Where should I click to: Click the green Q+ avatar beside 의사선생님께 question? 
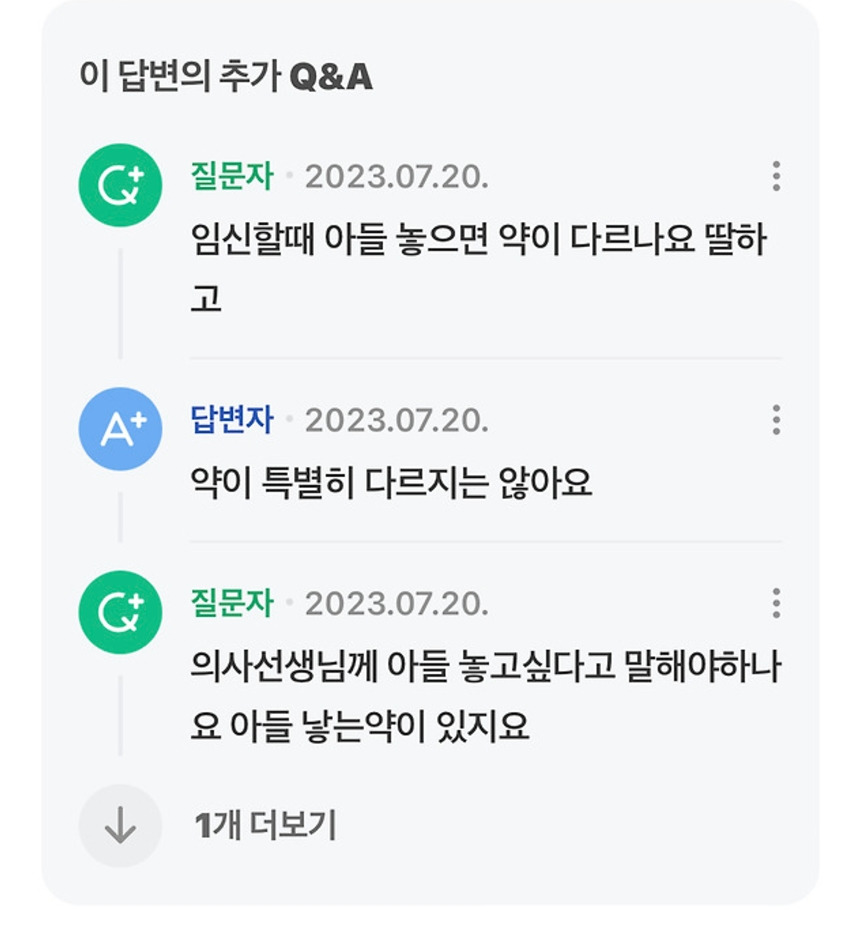click(x=120, y=612)
